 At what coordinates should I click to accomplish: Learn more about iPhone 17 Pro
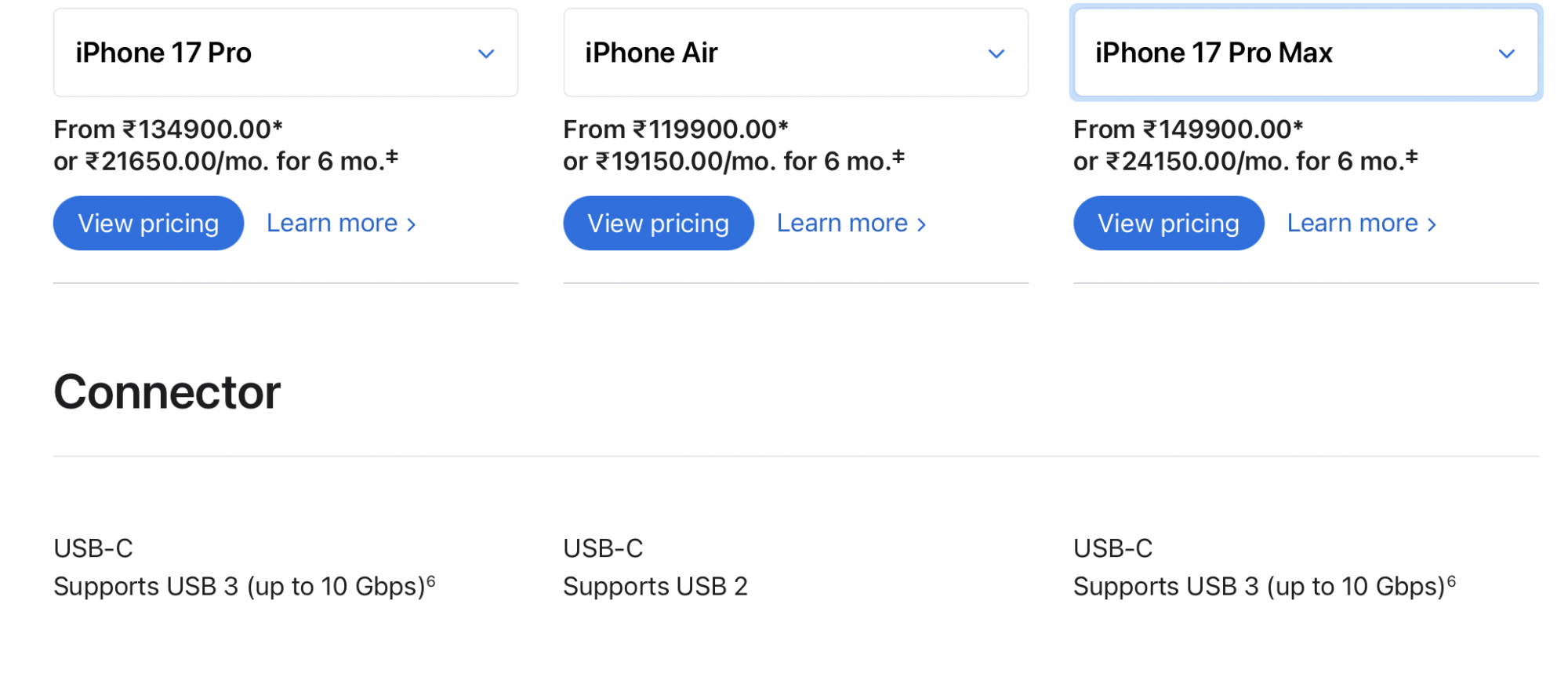pos(340,224)
